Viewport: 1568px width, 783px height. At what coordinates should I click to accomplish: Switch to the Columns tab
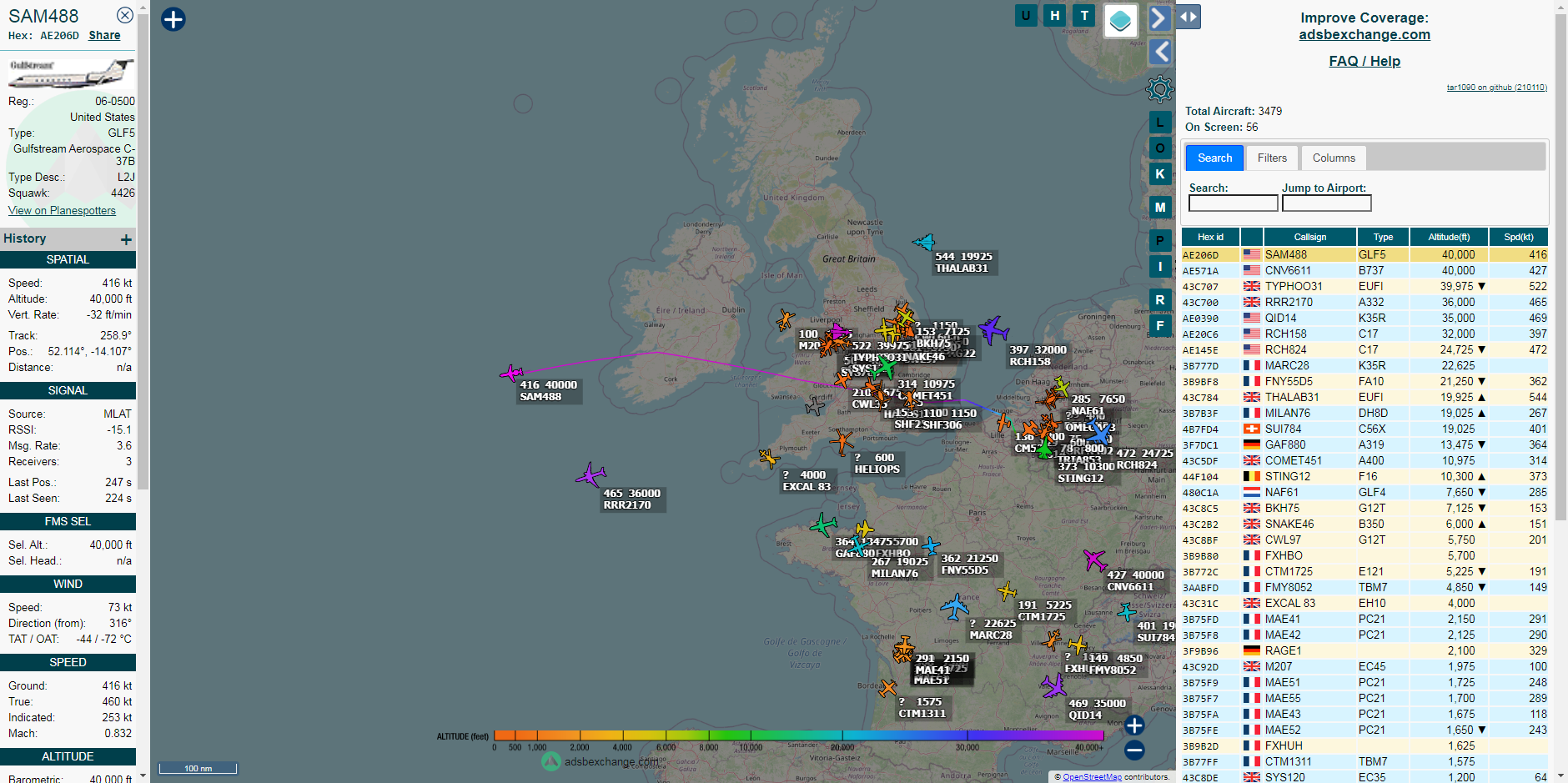pos(1334,158)
